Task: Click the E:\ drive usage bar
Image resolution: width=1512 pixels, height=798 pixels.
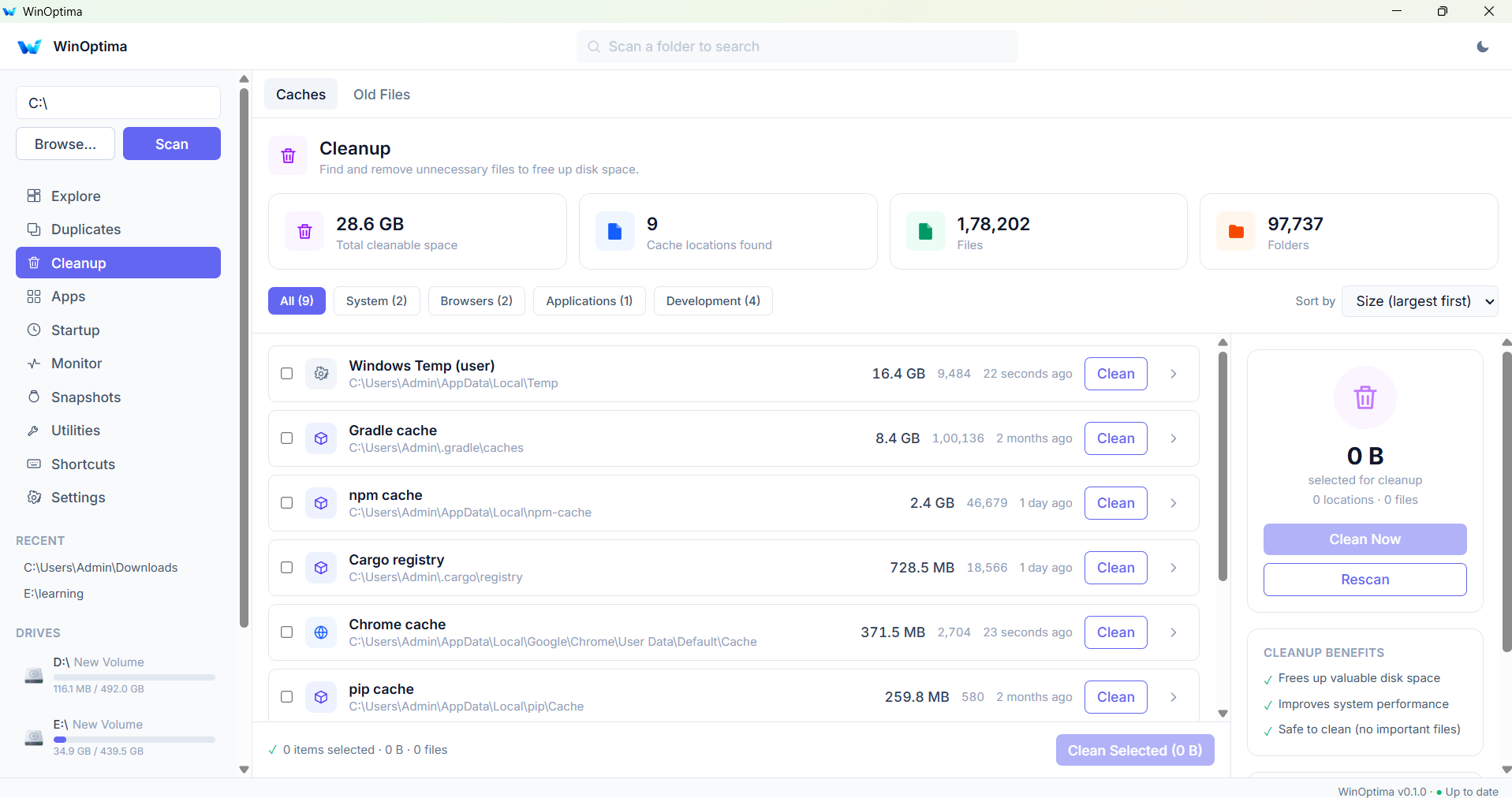Action: tap(134, 739)
